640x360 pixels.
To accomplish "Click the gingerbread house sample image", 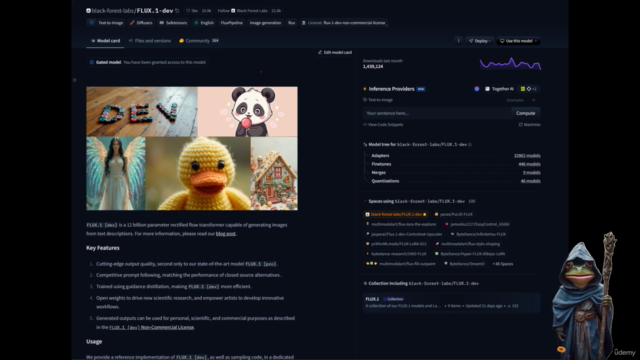I will click(274, 173).
